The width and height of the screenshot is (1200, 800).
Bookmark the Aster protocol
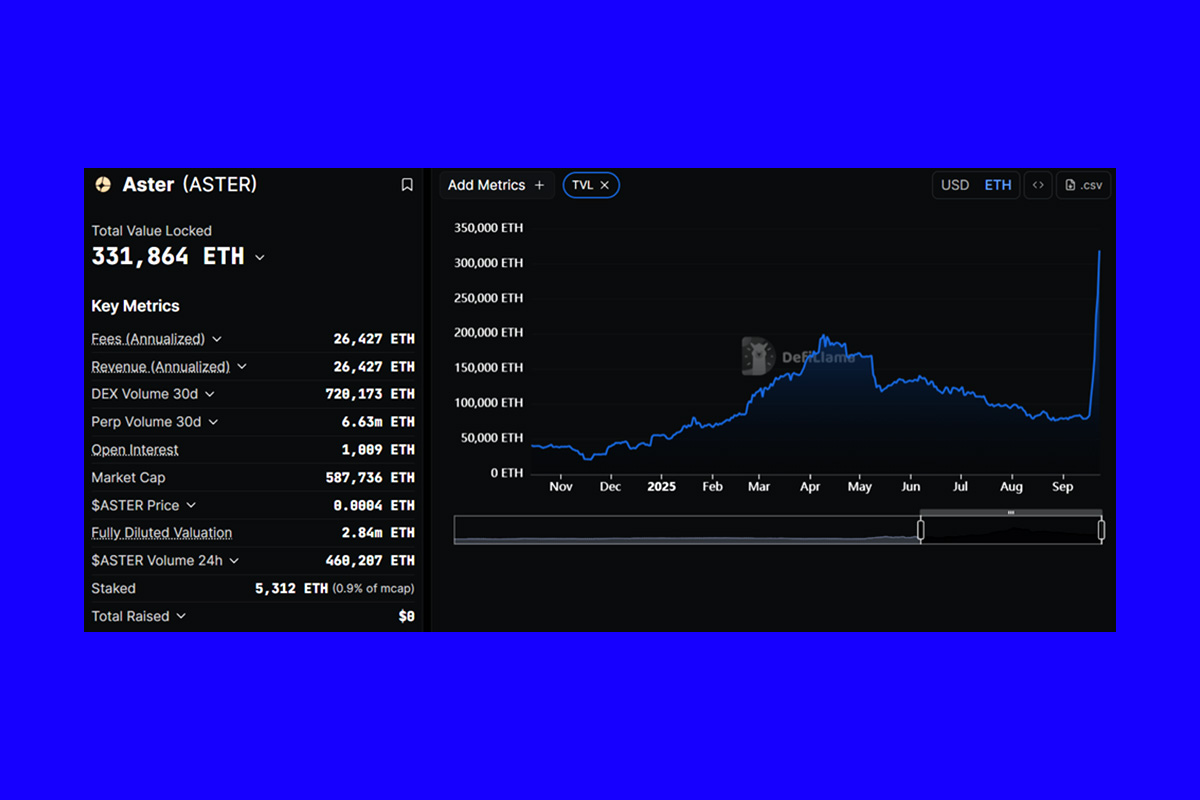[407, 185]
